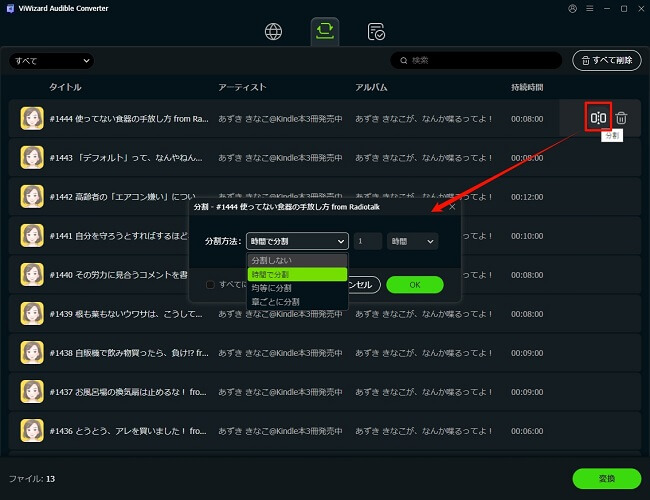This screenshot has height=500, width=650.
Task: Select title #1436 とうとう、アレを買いました
Action: coord(128,431)
